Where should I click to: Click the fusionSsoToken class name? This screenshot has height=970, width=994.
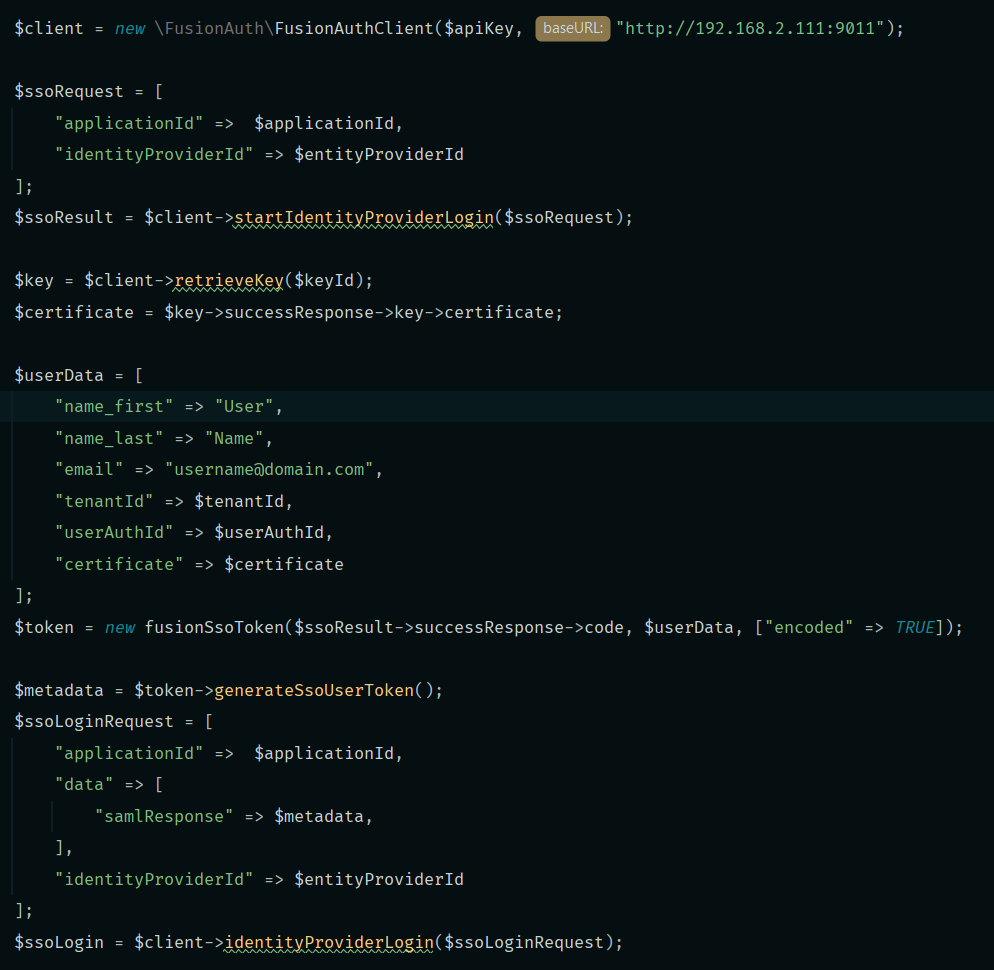click(x=214, y=627)
